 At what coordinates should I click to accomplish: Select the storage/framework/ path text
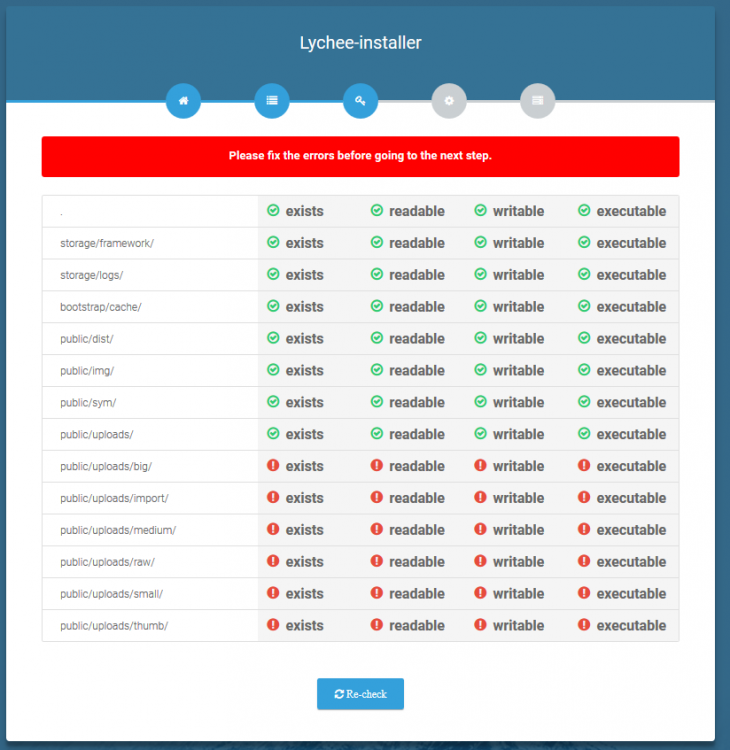107,243
